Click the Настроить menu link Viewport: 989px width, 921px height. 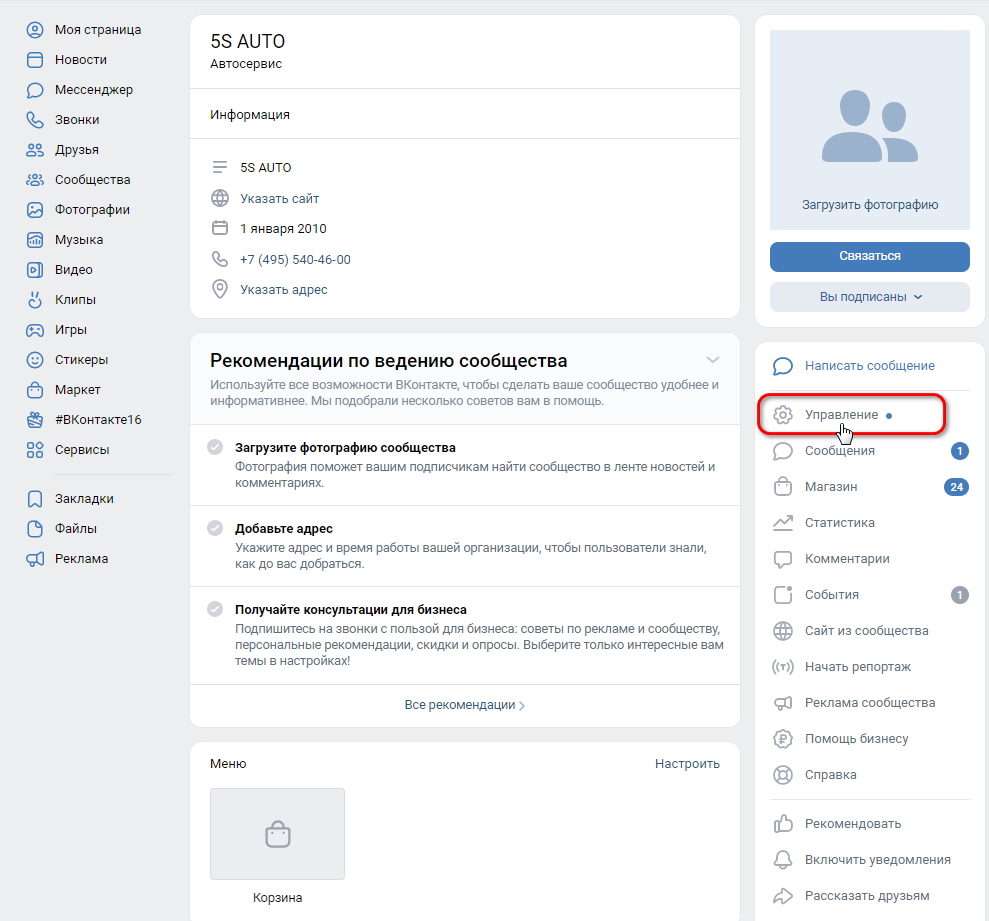point(687,764)
